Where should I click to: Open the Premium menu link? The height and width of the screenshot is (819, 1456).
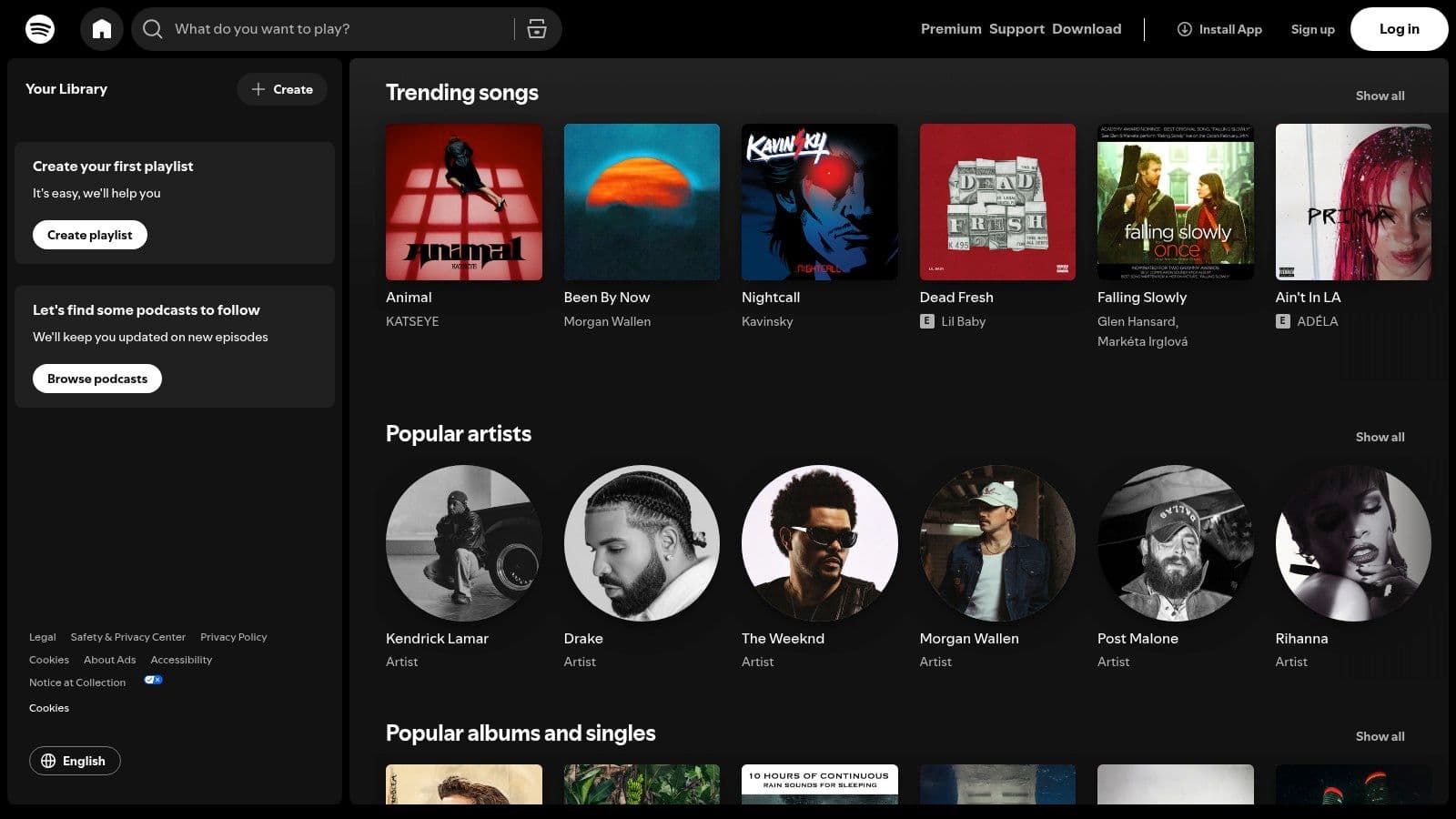click(951, 29)
